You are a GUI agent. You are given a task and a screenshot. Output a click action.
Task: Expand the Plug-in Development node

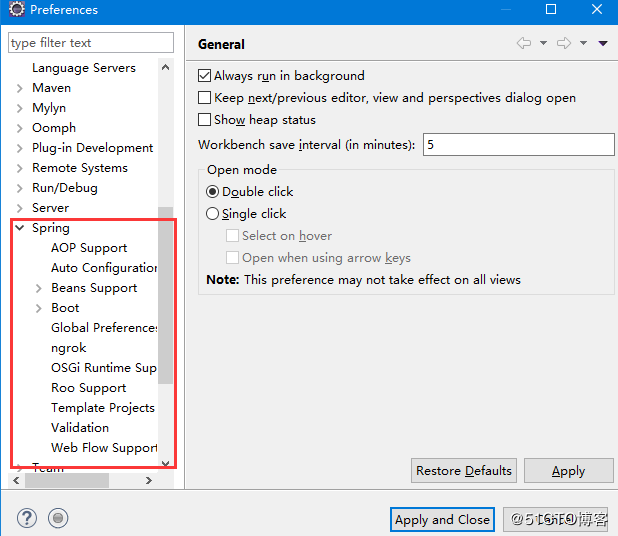[20, 148]
